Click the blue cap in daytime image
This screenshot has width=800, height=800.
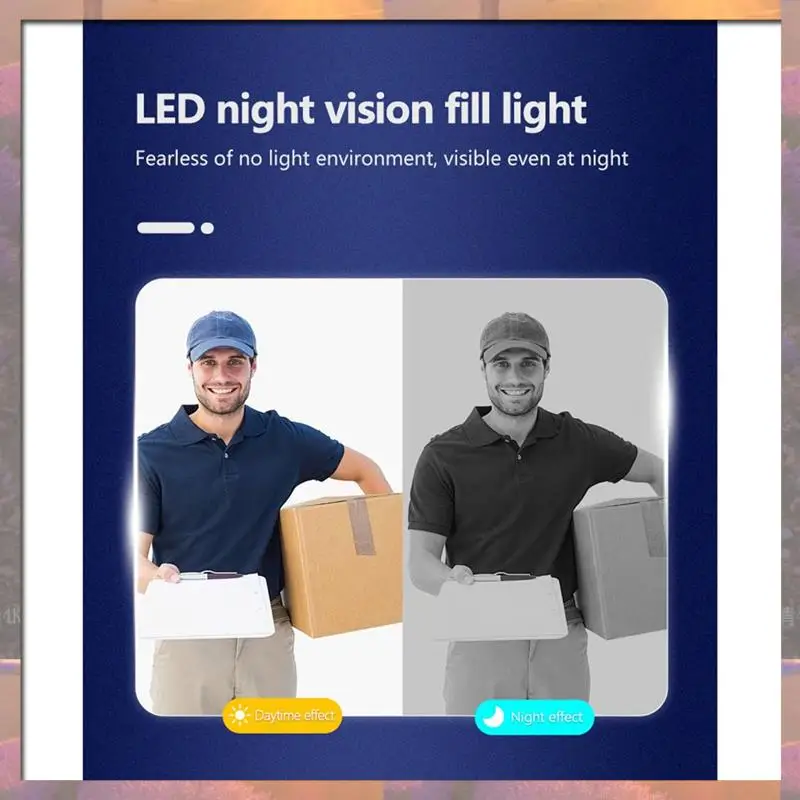pos(221,335)
